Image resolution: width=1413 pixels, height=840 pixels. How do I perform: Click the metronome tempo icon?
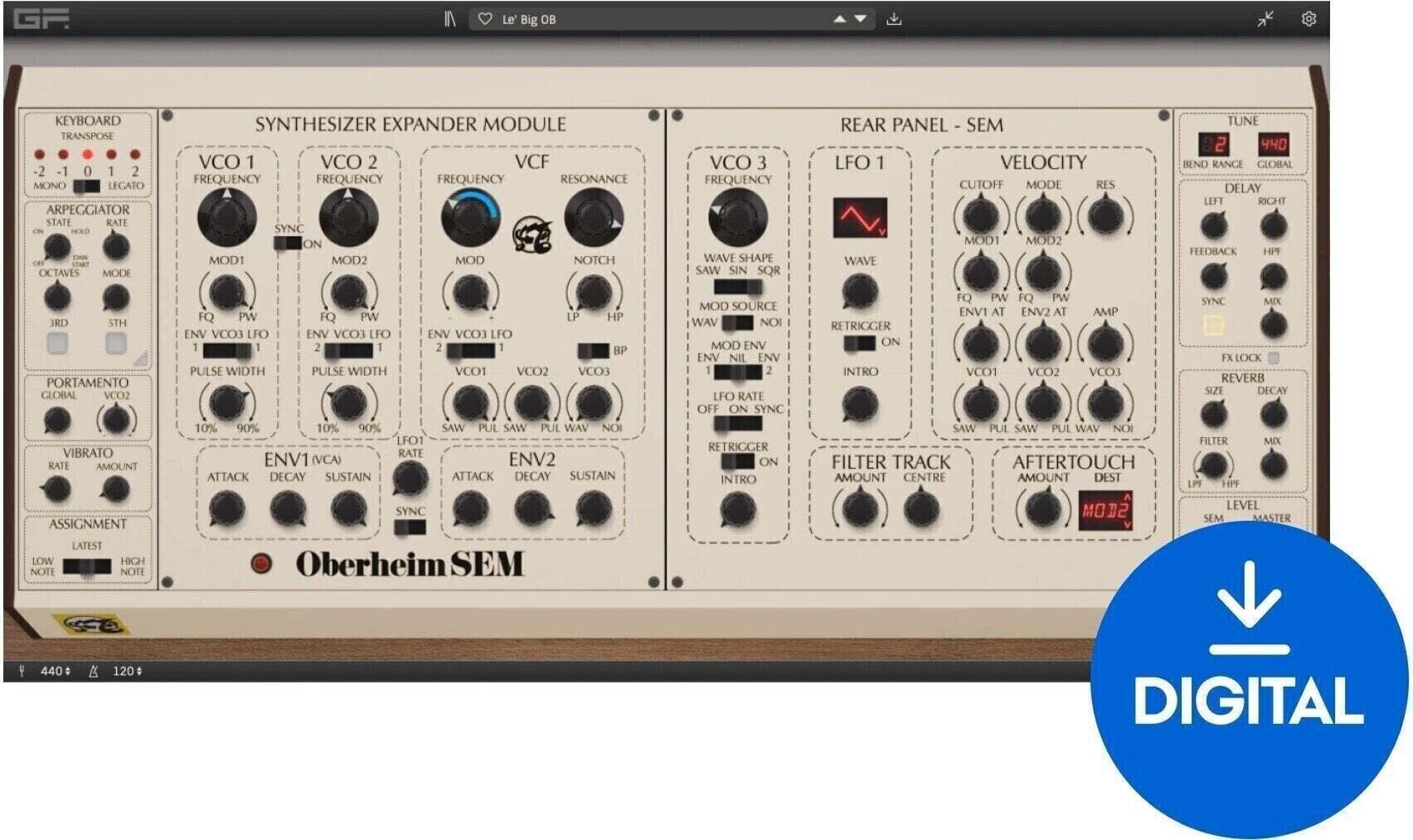coord(93,670)
